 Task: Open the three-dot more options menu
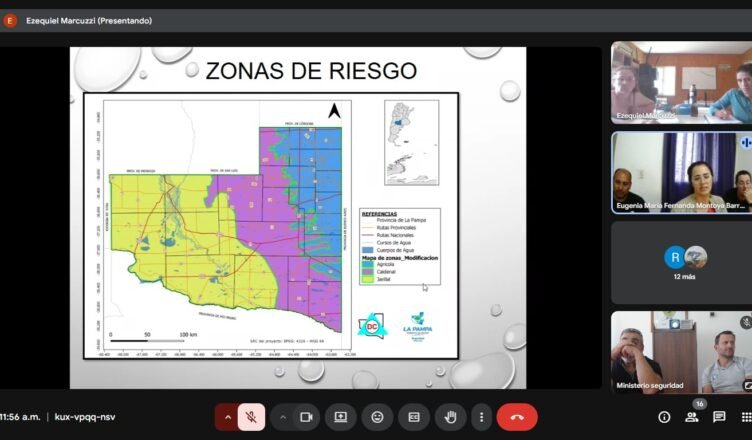481,417
